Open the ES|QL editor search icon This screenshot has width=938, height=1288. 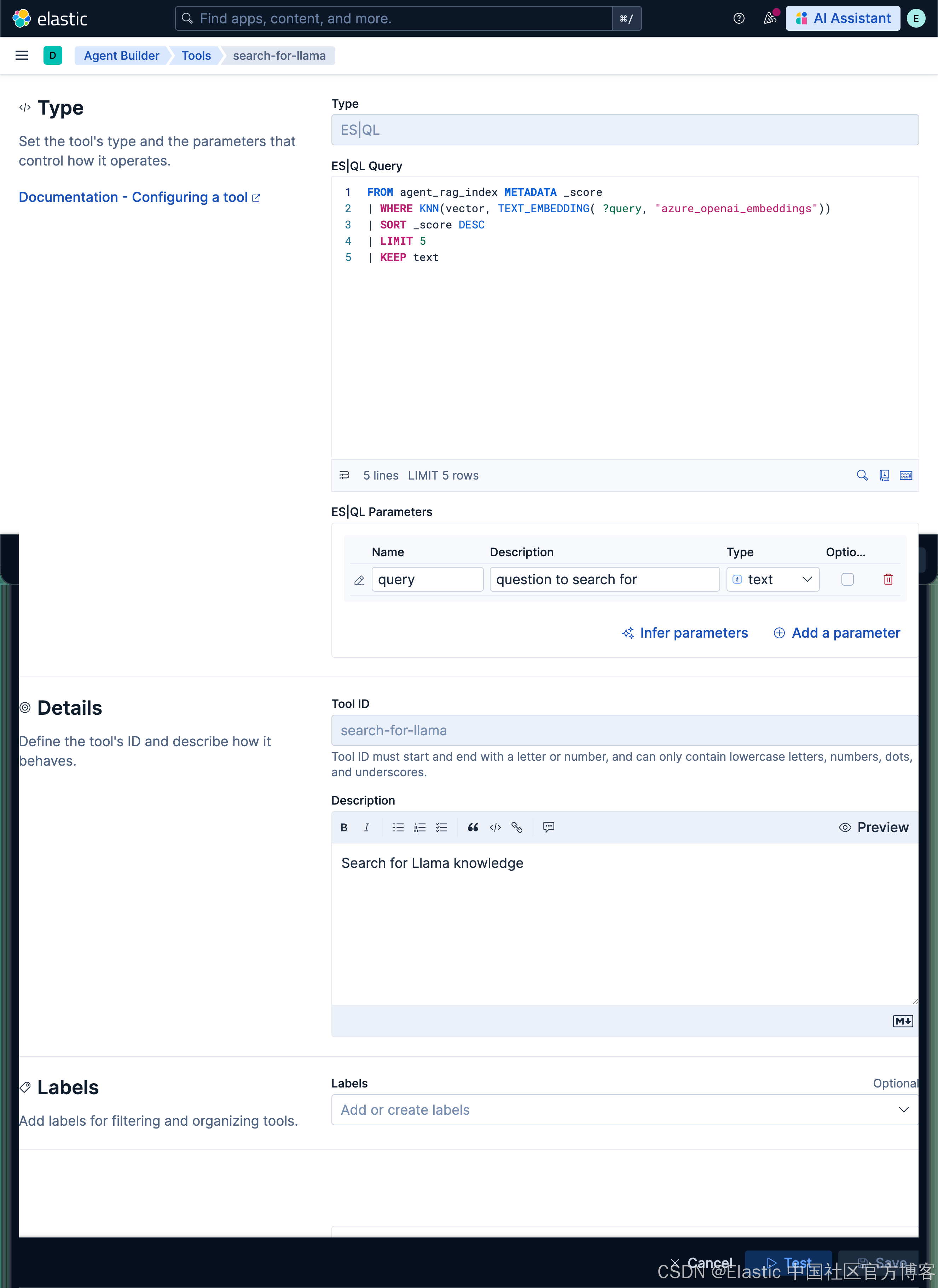click(x=862, y=475)
